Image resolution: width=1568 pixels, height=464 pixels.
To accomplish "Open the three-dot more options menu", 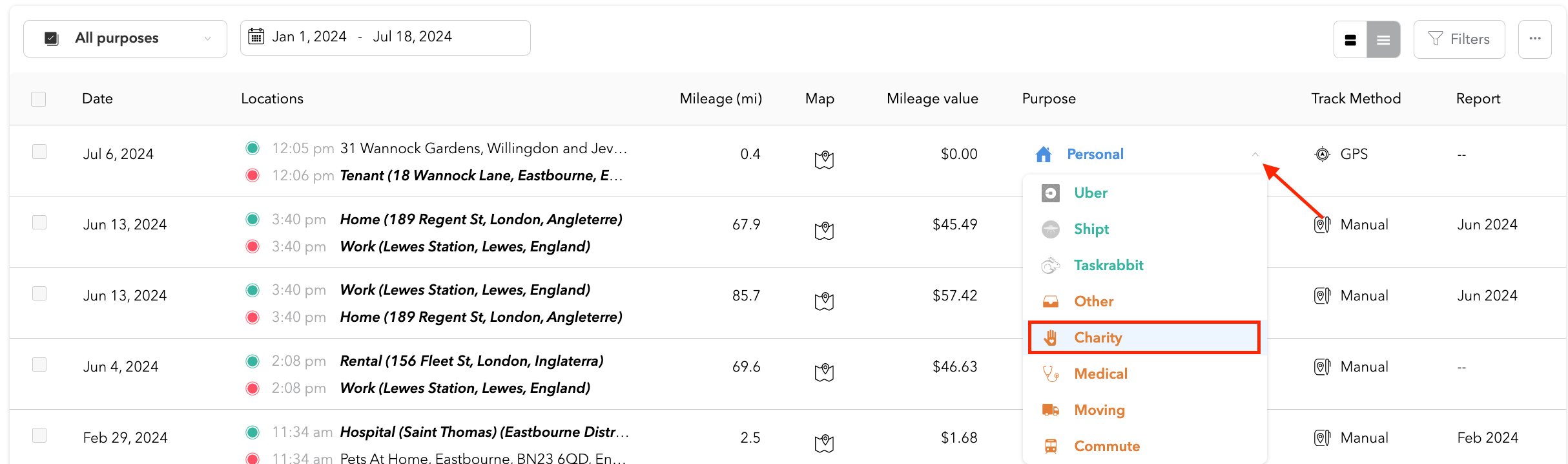I will click(x=1535, y=39).
